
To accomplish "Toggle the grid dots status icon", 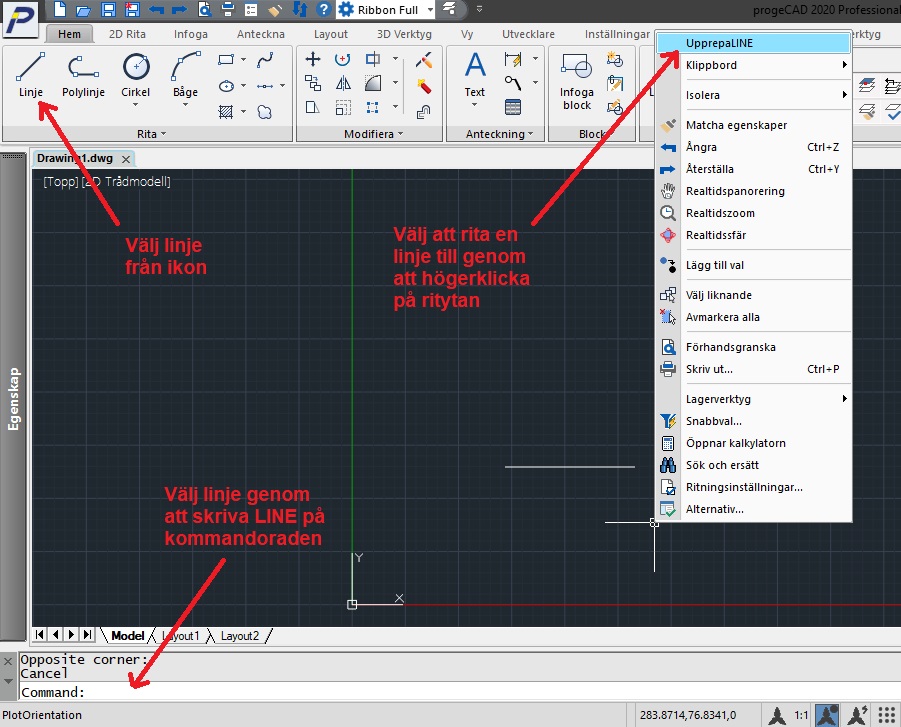I will [x=887, y=715].
